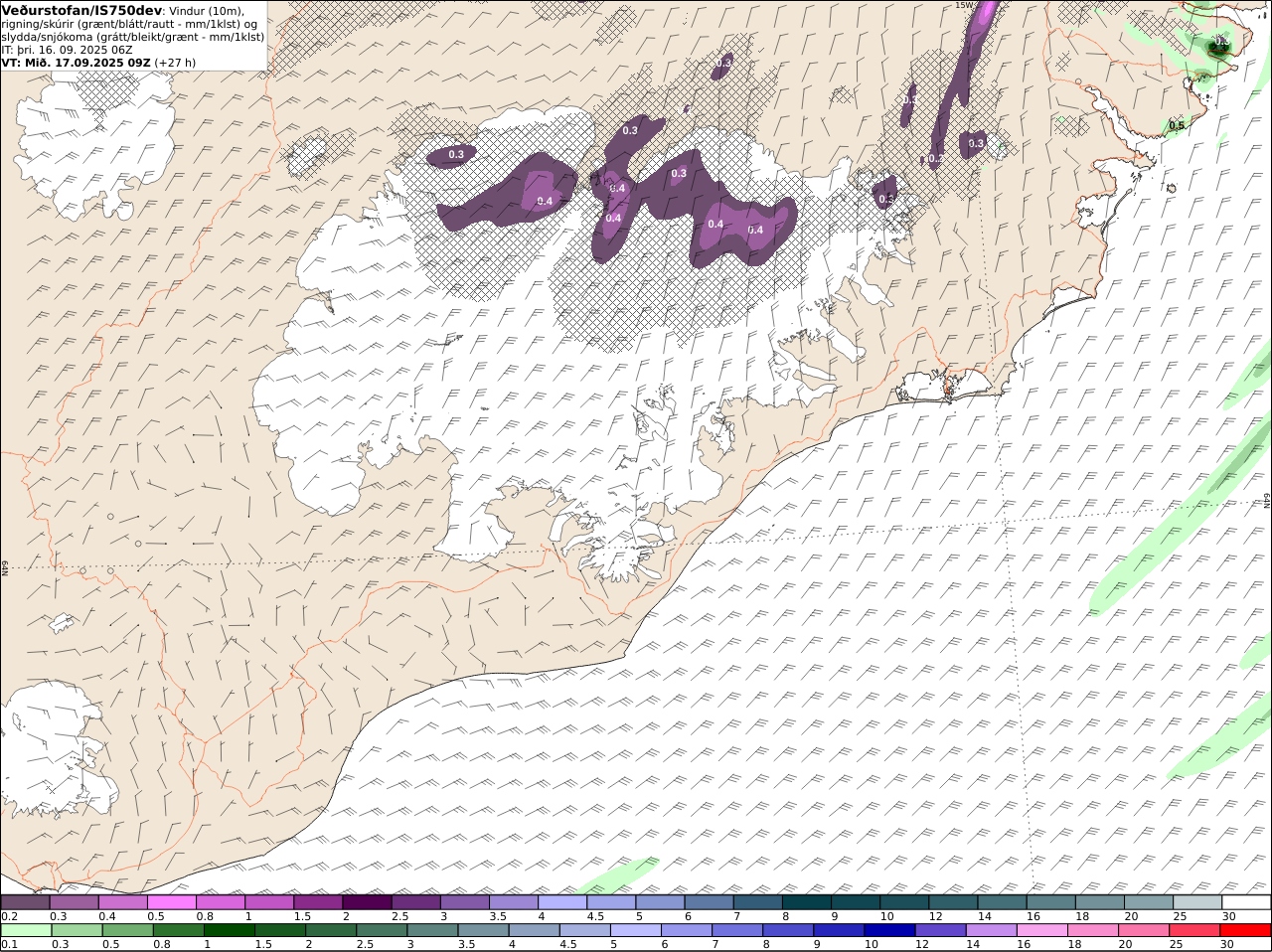Pick the dark navy 10 swatch in the lower legend

[x=889, y=931]
